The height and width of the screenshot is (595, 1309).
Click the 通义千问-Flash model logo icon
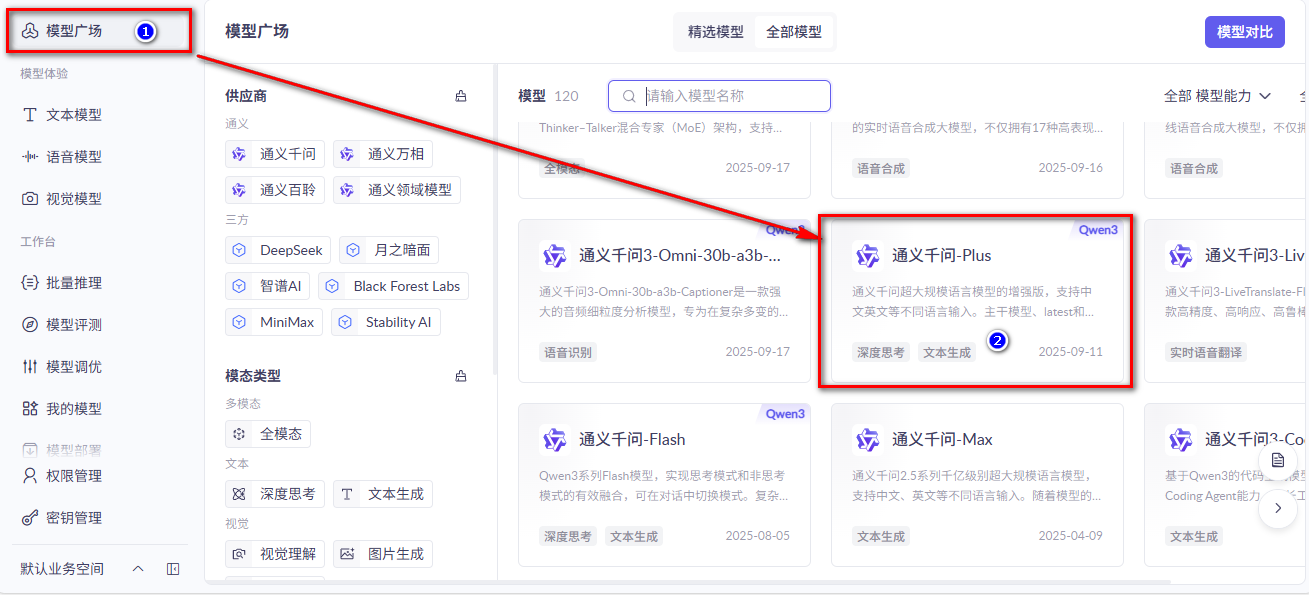[x=553, y=440]
